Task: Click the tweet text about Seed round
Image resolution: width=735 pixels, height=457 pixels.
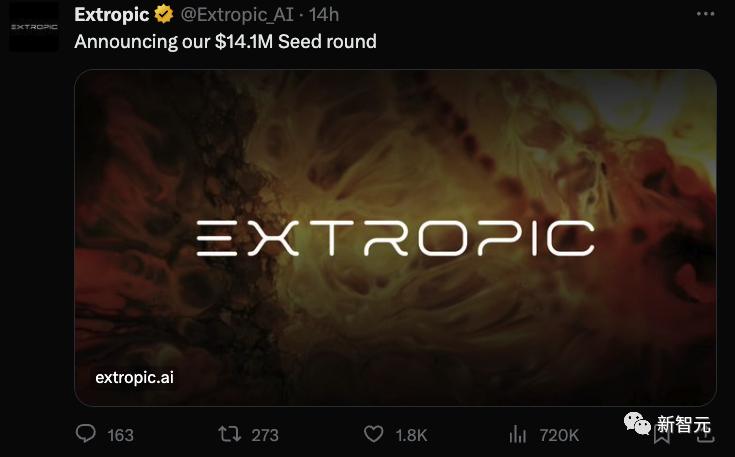Action: point(225,41)
